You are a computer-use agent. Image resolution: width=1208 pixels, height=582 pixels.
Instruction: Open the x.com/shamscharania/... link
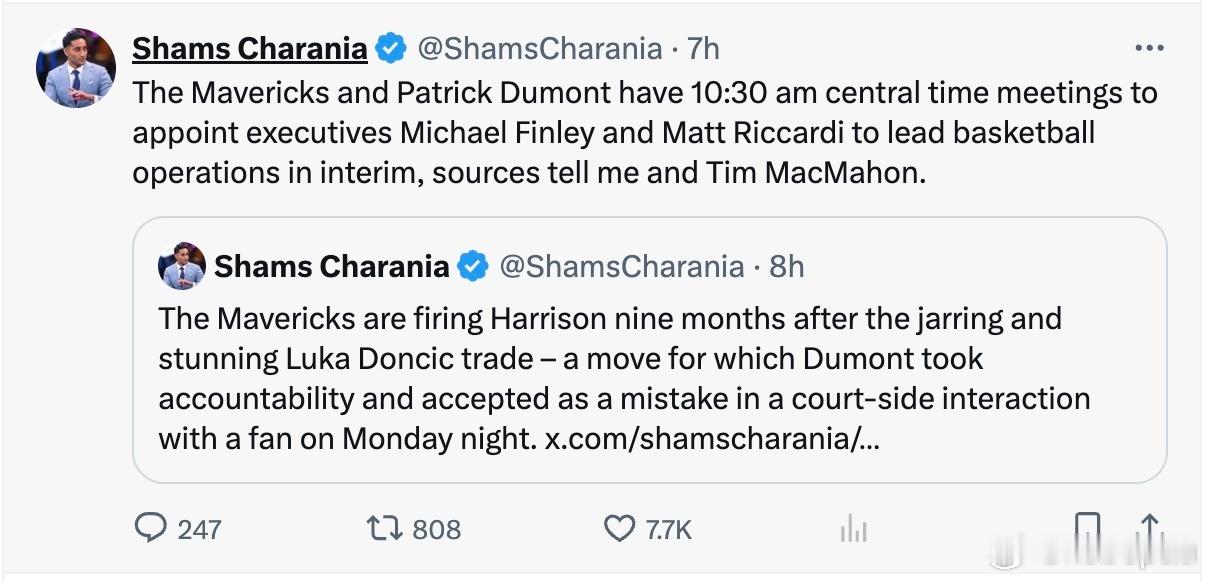coord(712,438)
